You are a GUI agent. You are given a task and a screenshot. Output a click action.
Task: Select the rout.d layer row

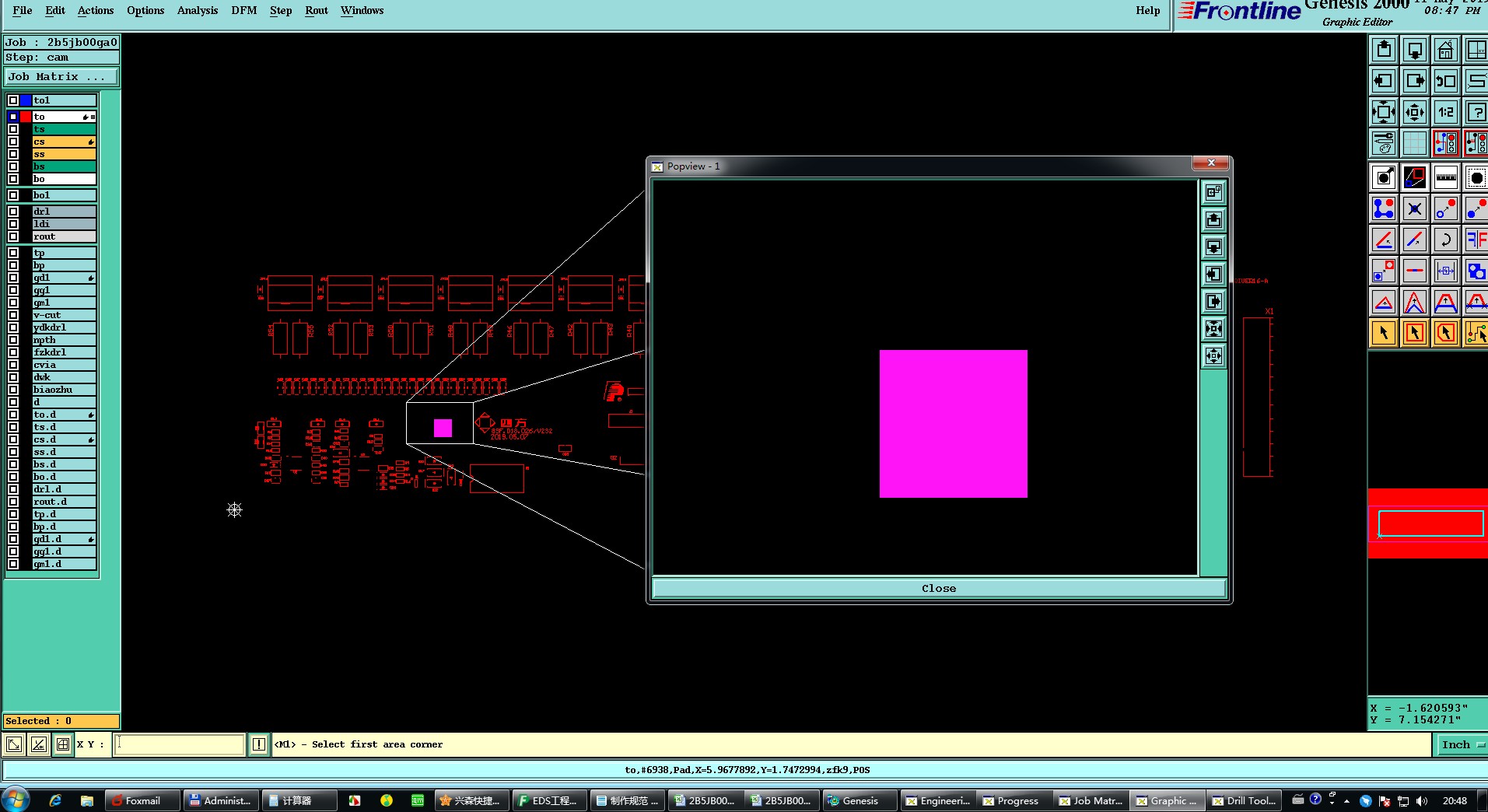pos(65,502)
